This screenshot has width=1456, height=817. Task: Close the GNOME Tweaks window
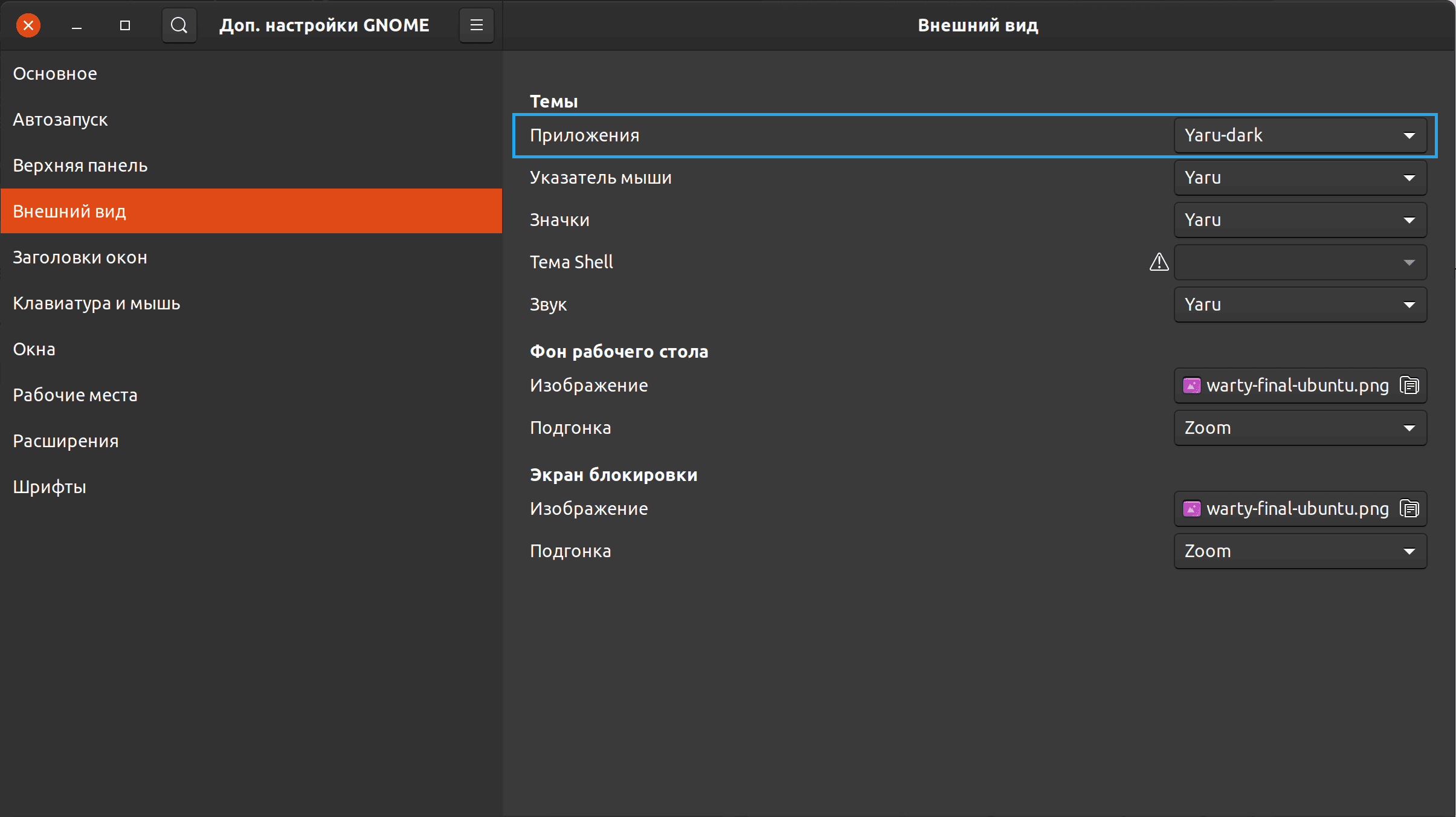tap(28, 25)
